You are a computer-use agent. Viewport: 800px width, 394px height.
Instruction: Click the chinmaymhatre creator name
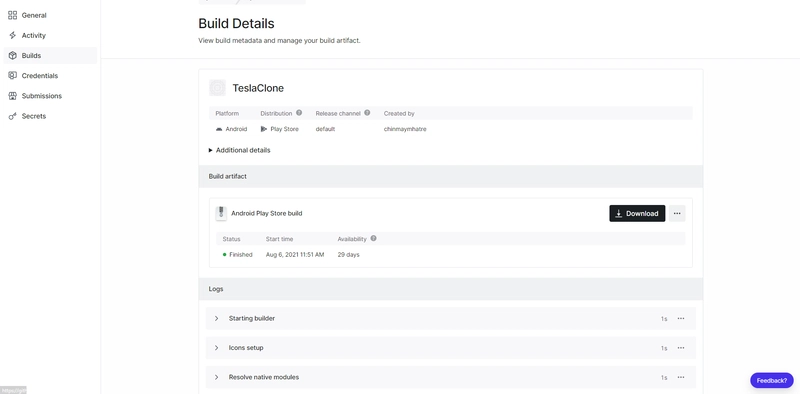click(405, 129)
